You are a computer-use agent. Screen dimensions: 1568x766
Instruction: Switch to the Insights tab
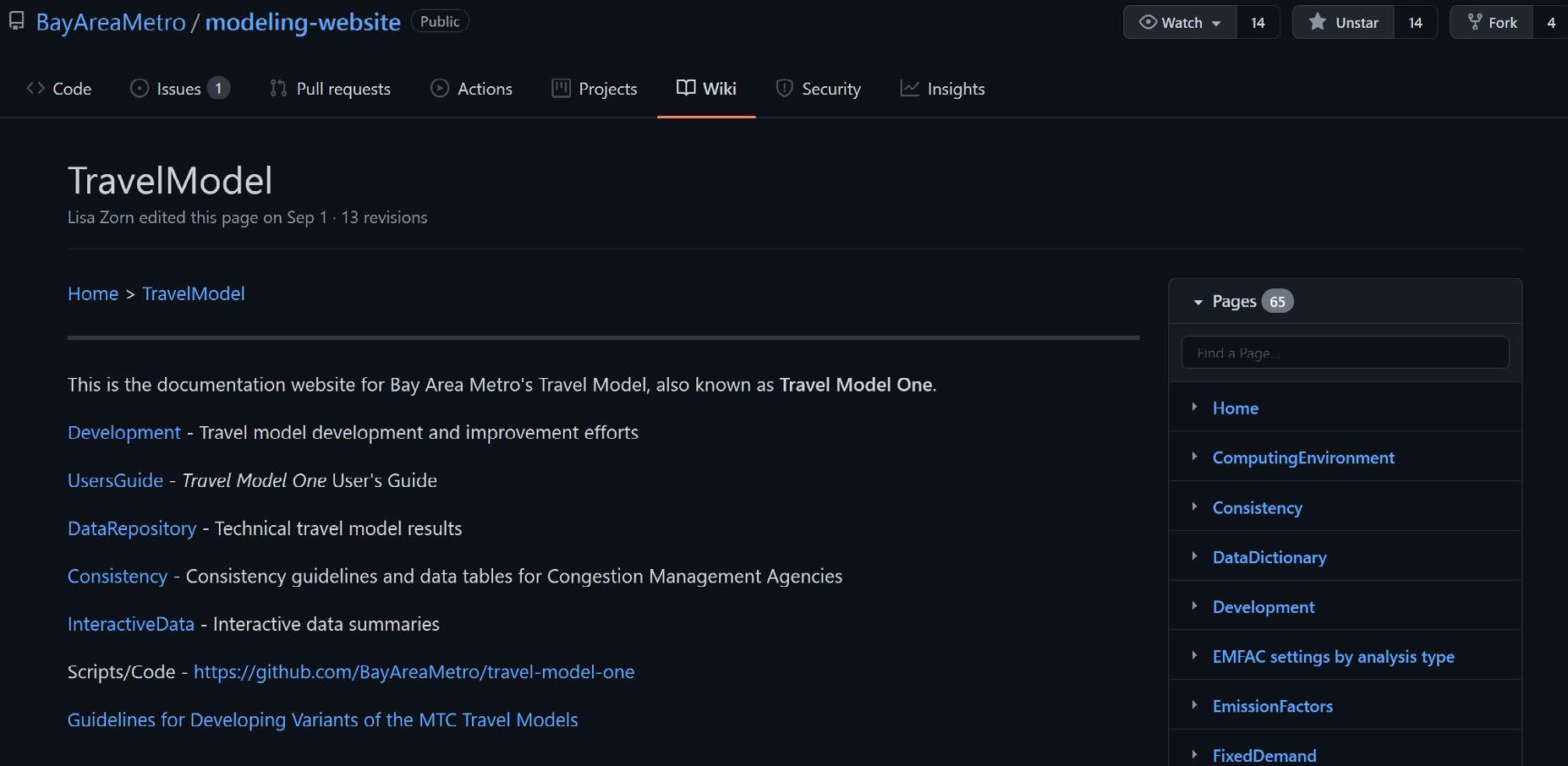[943, 88]
